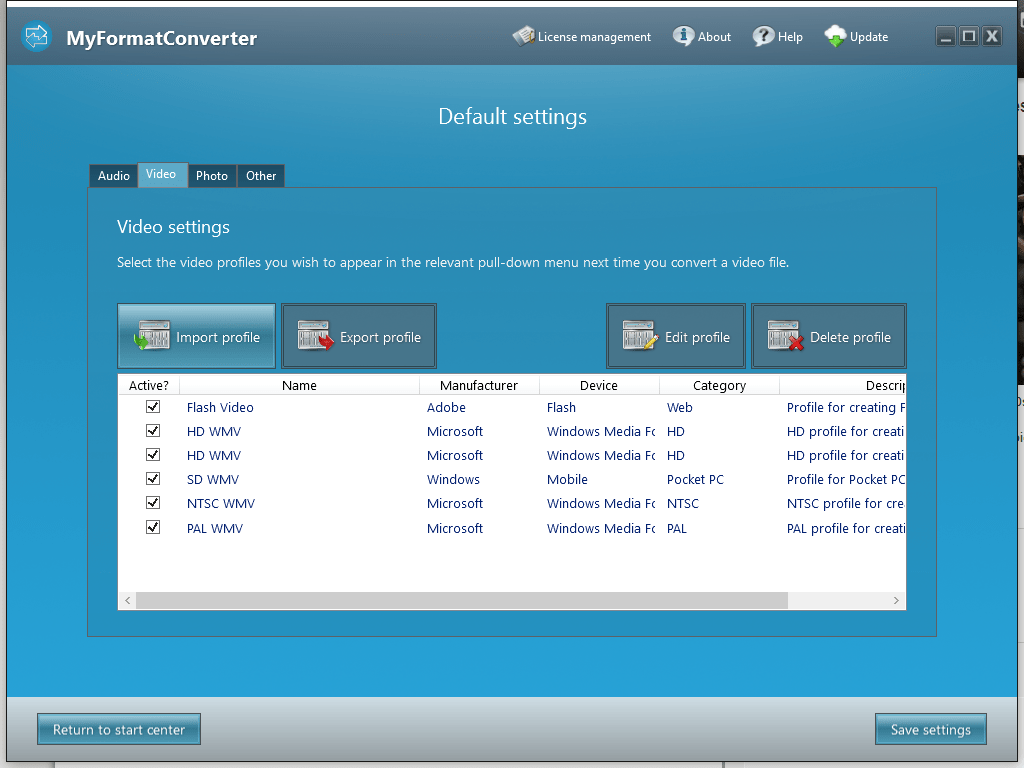1024x768 pixels.
Task: Click the right arrow of the horizontal scrollbar
Action: point(897,600)
